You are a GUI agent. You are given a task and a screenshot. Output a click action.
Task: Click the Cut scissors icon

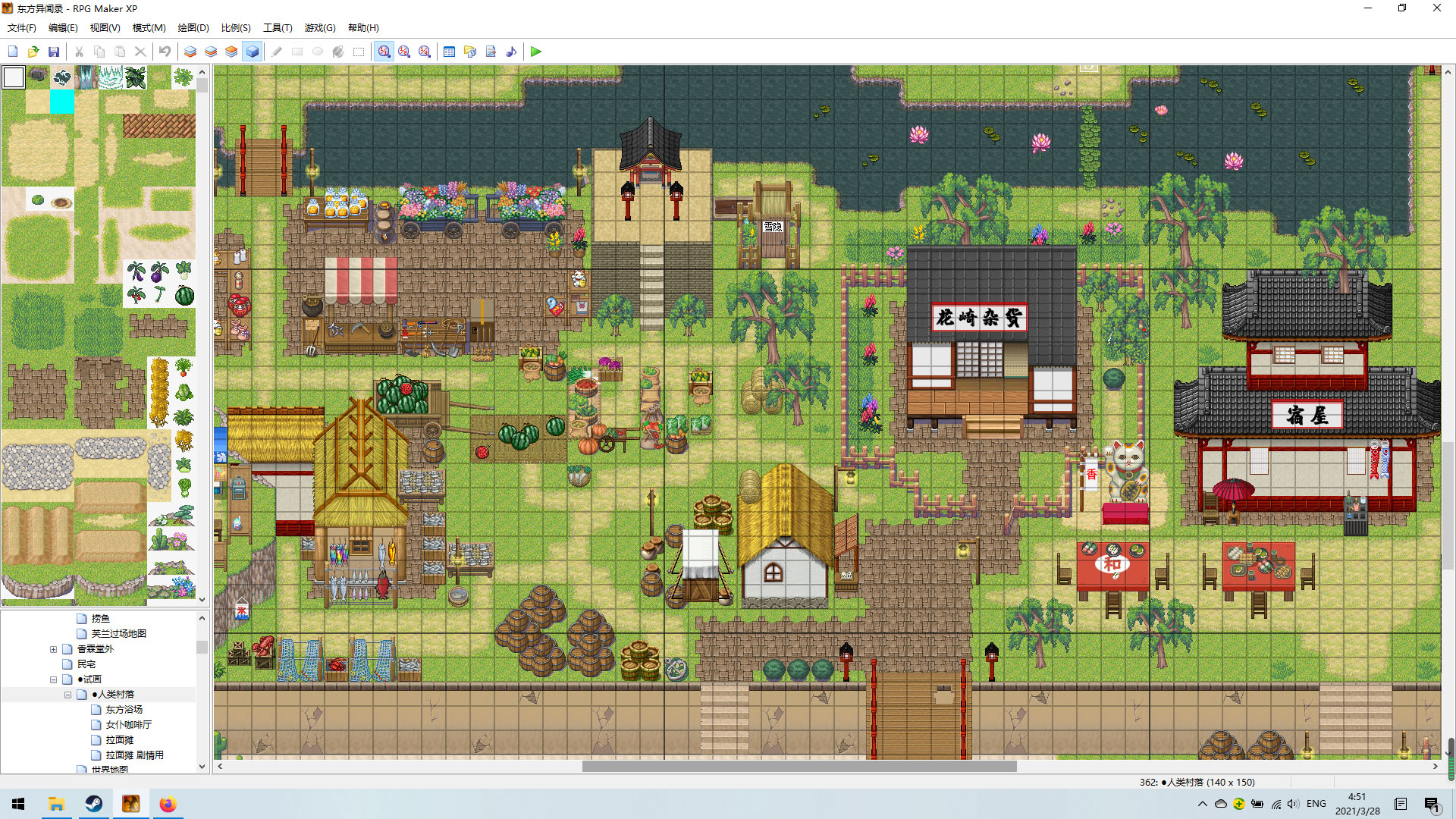(x=79, y=52)
